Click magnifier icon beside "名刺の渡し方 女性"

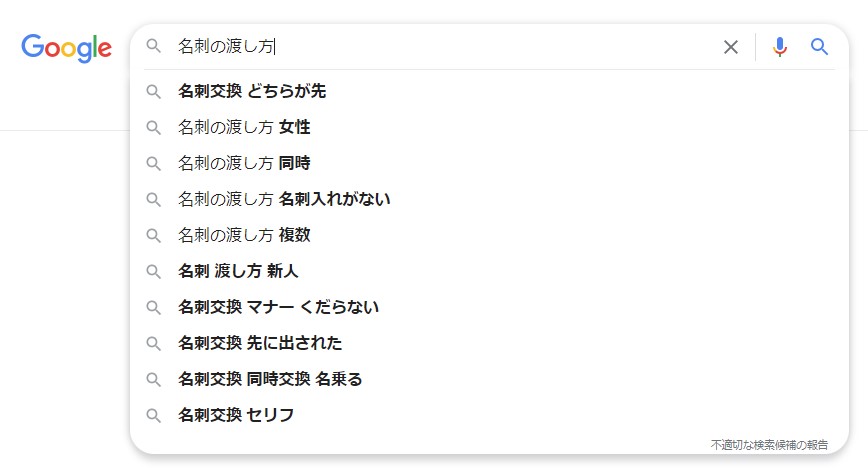point(153,127)
